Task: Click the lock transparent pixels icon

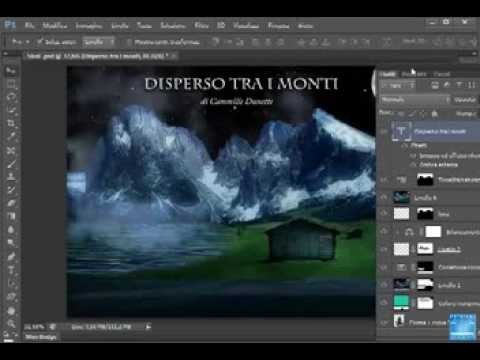Action: pos(401,114)
